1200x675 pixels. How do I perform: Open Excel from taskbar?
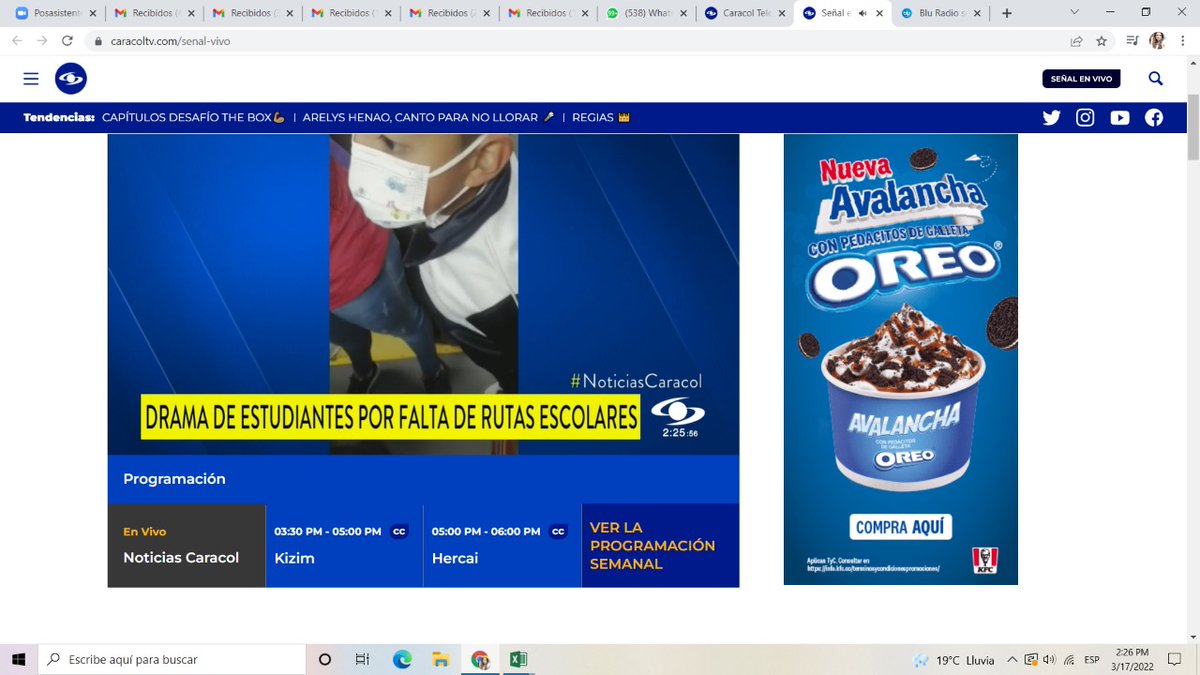(518, 659)
